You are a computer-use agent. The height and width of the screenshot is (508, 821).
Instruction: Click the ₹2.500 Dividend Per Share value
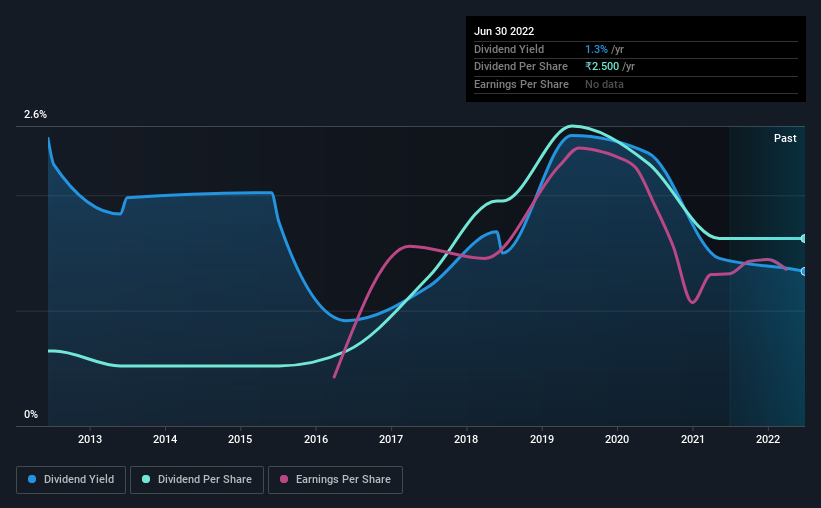point(602,67)
